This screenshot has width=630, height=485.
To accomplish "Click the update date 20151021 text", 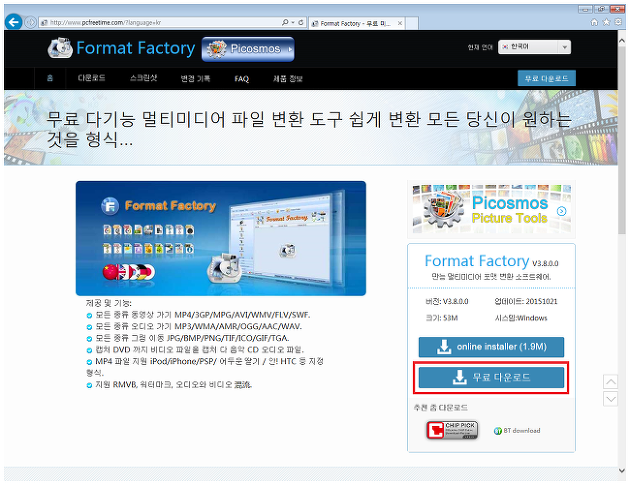I will [526, 301].
